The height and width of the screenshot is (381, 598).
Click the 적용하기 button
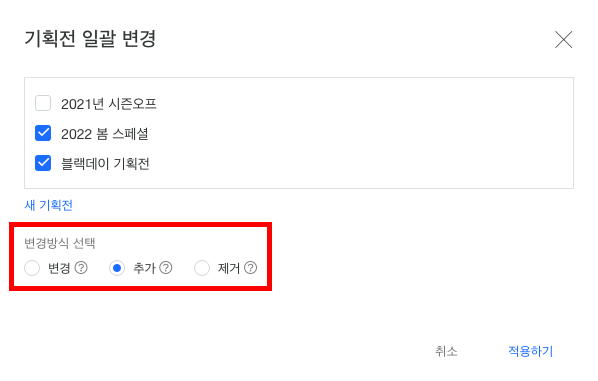tap(530, 351)
